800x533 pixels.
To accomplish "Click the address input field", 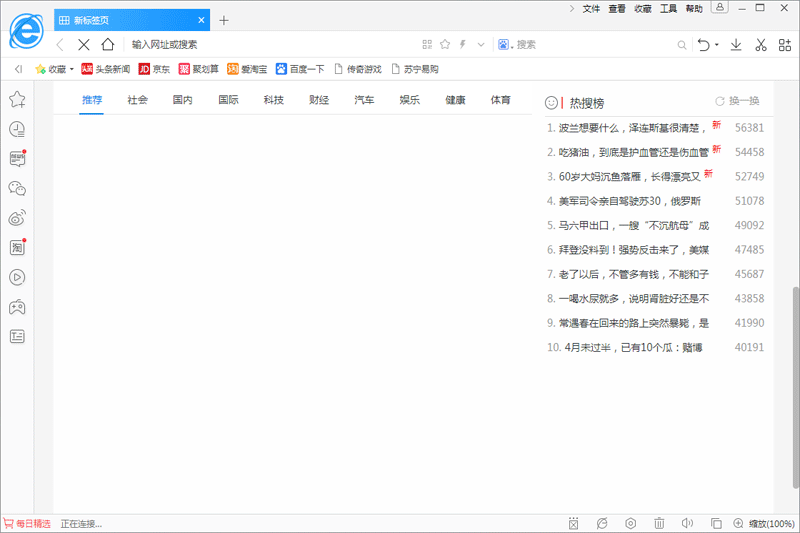I will pos(273,45).
